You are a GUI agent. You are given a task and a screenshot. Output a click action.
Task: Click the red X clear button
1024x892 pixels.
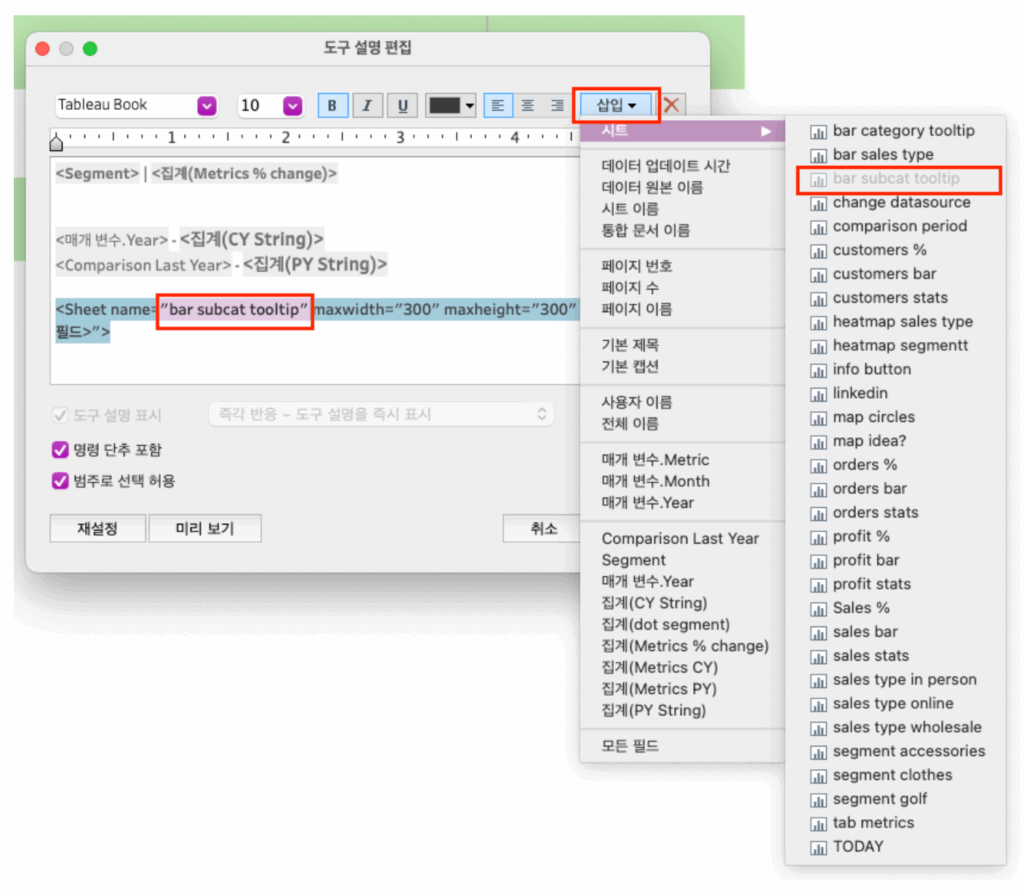tap(672, 105)
